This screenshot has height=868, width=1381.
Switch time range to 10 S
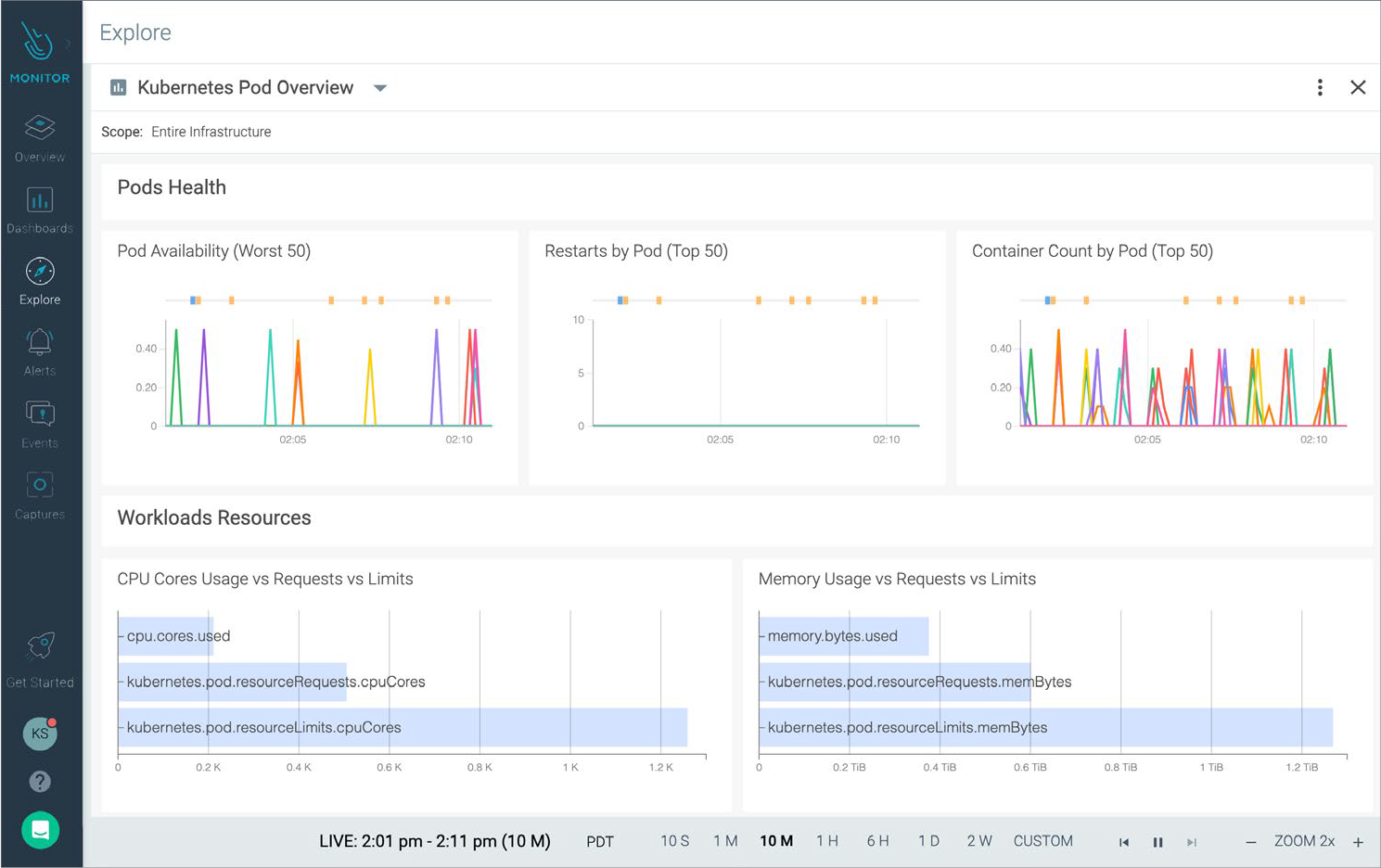click(674, 841)
